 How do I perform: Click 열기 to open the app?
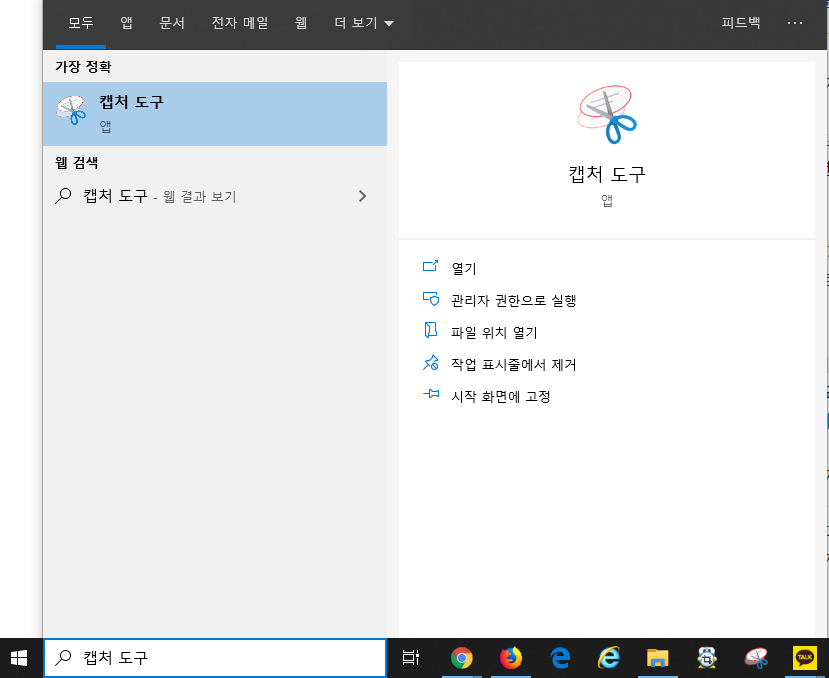(464, 269)
